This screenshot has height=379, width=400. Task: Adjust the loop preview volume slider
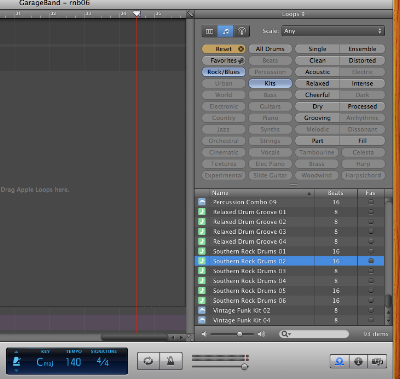click(x=239, y=334)
